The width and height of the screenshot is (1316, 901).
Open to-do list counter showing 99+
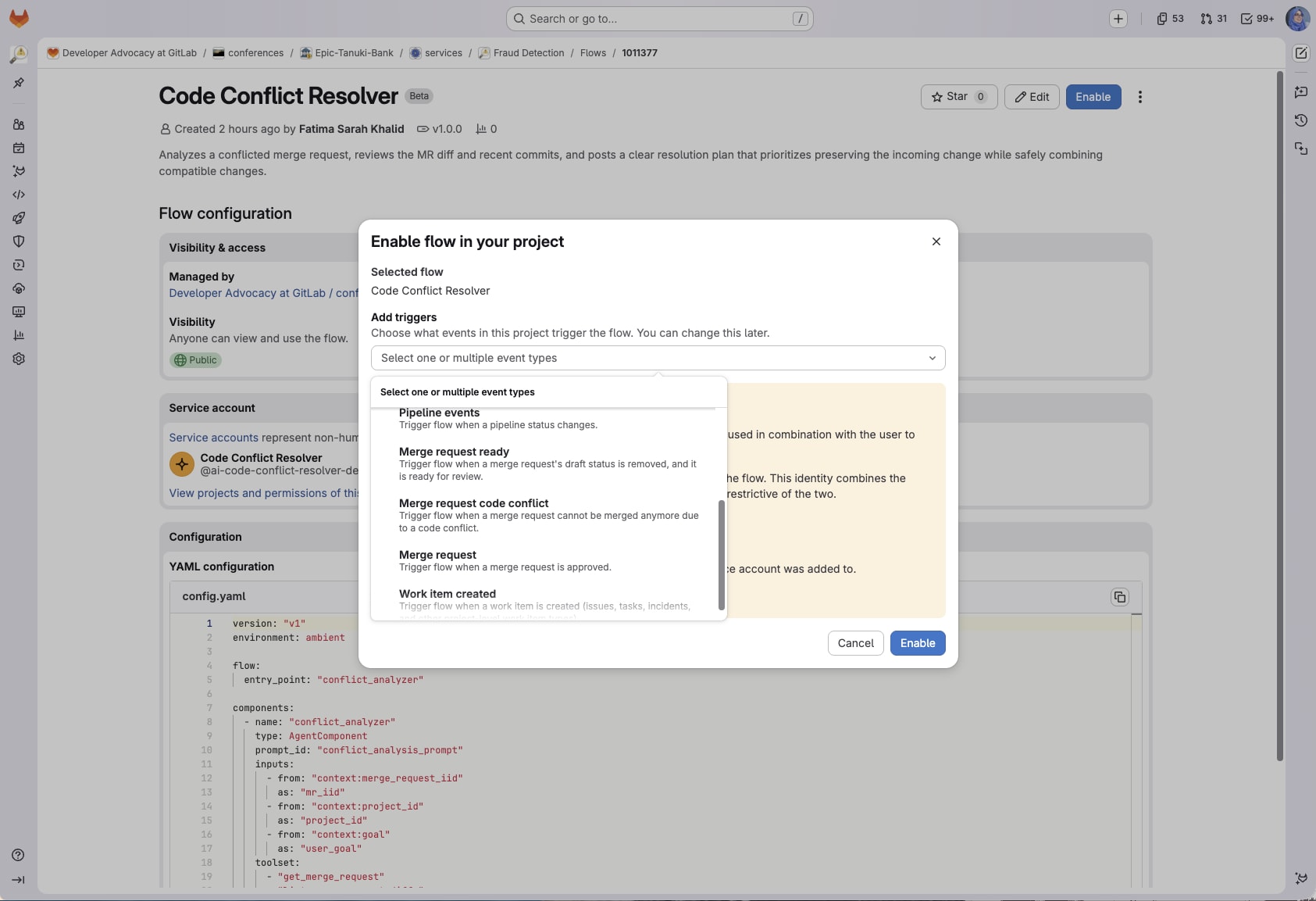[1257, 19]
